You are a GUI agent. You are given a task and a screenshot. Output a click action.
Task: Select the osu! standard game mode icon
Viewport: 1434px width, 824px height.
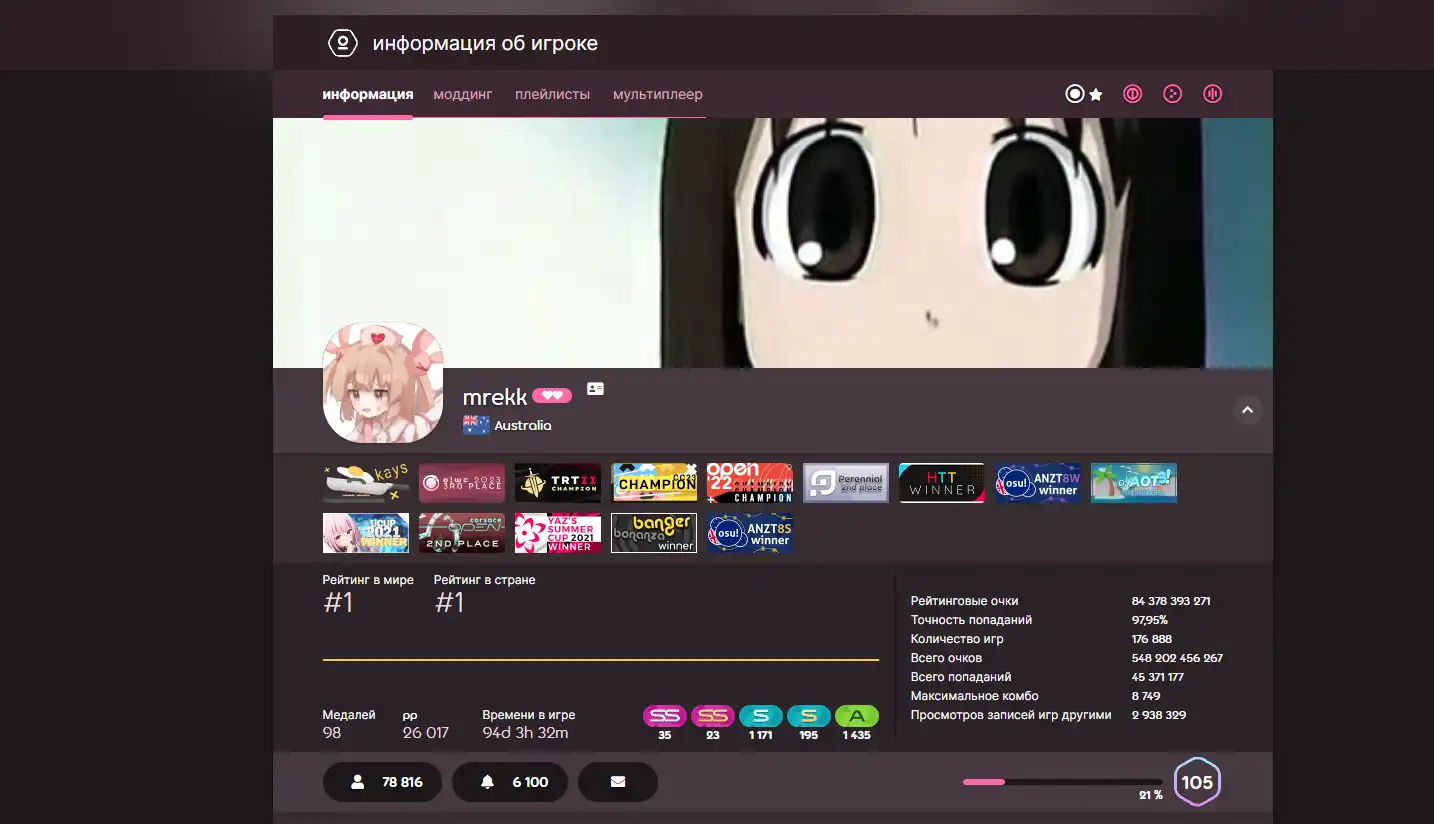pos(1075,94)
